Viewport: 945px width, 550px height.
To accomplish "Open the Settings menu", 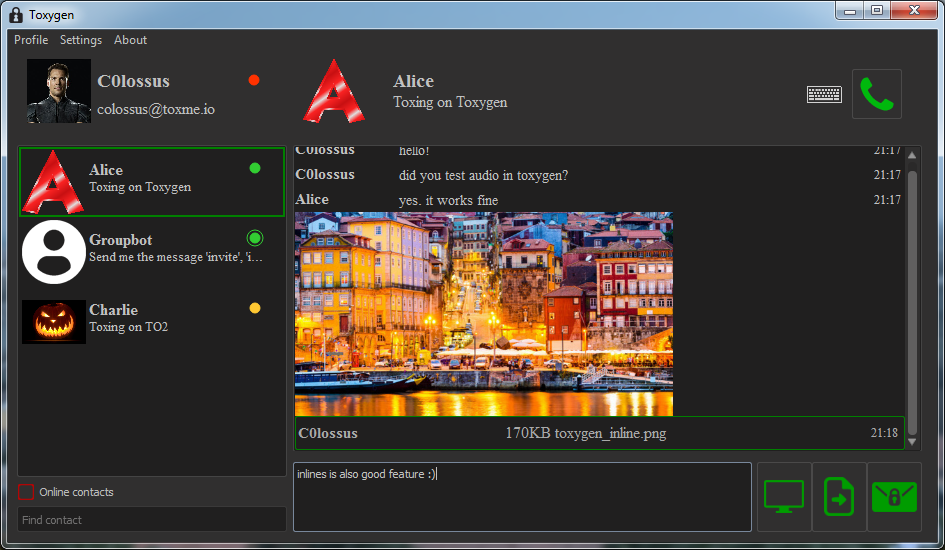I will 81,40.
